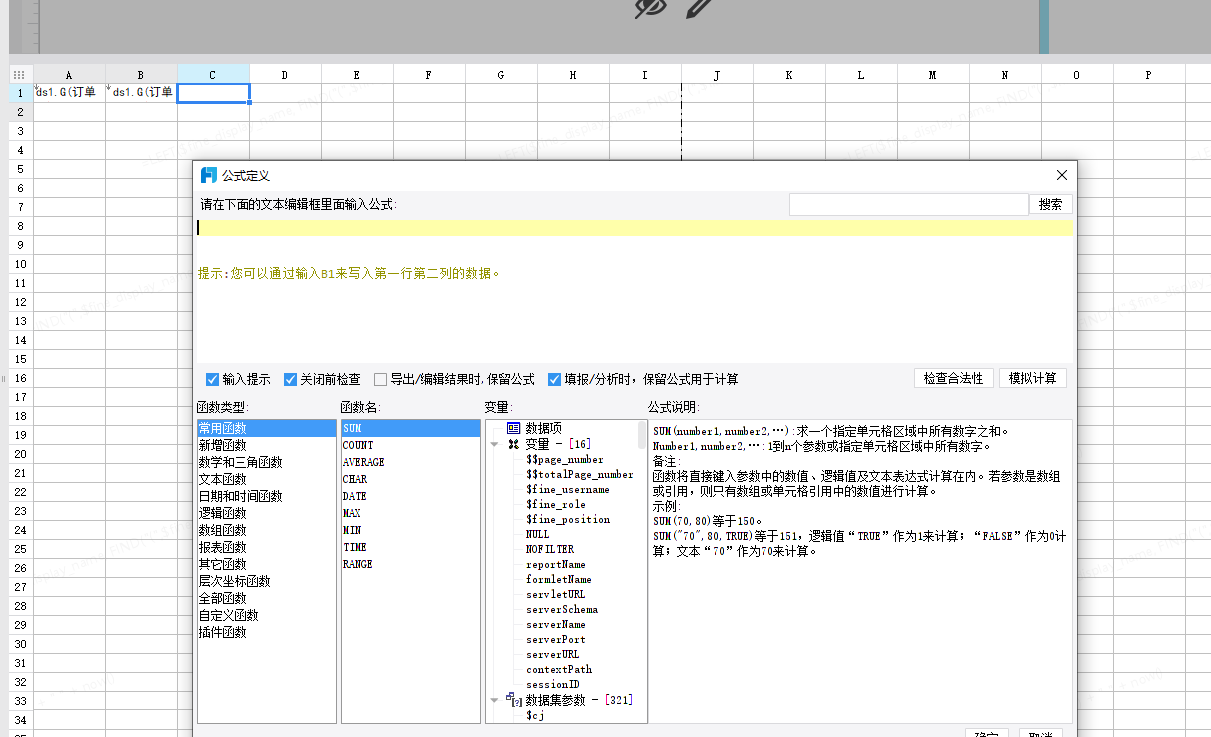The height and width of the screenshot is (737, 1211).
Task: Click the 数据项 icon in variable tree
Action: click(x=514, y=428)
